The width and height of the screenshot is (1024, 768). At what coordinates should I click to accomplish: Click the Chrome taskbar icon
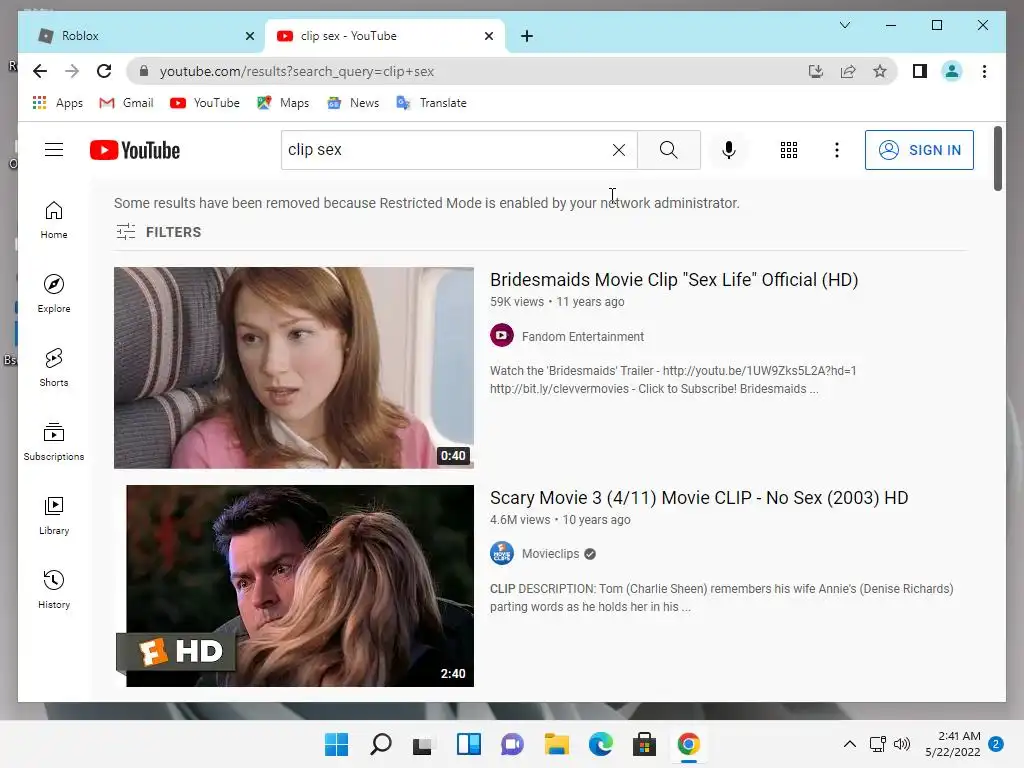pyautogui.click(x=688, y=744)
